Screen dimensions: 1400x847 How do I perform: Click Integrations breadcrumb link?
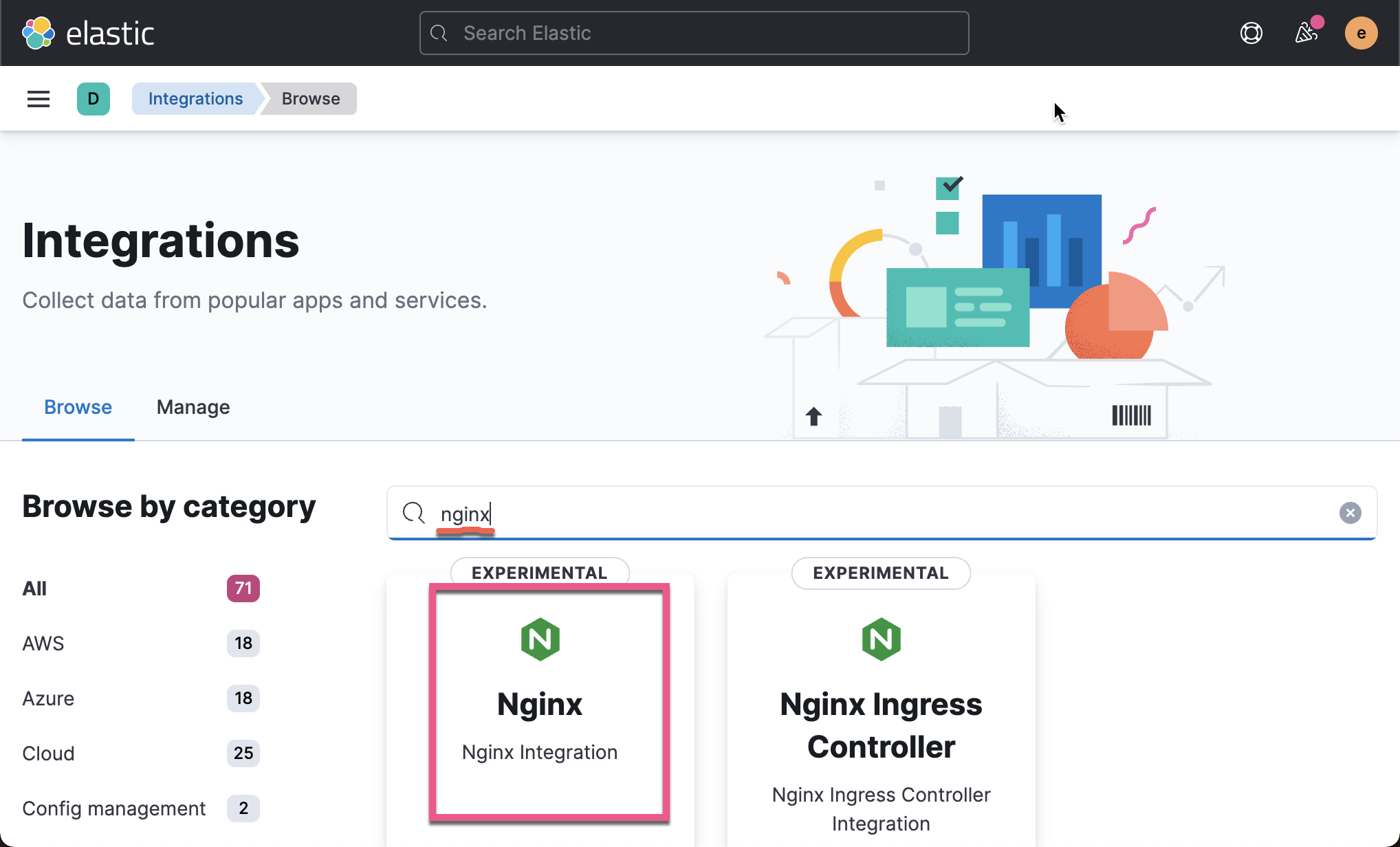195,98
